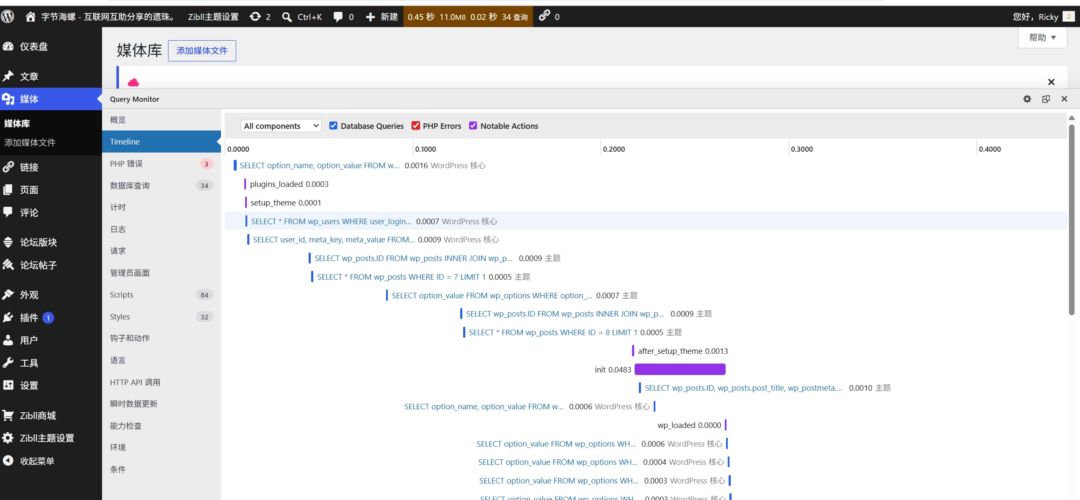The width and height of the screenshot is (1080, 500).
Task: Open the 瞬时数据更新 panel
Action: [x=162, y=404]
